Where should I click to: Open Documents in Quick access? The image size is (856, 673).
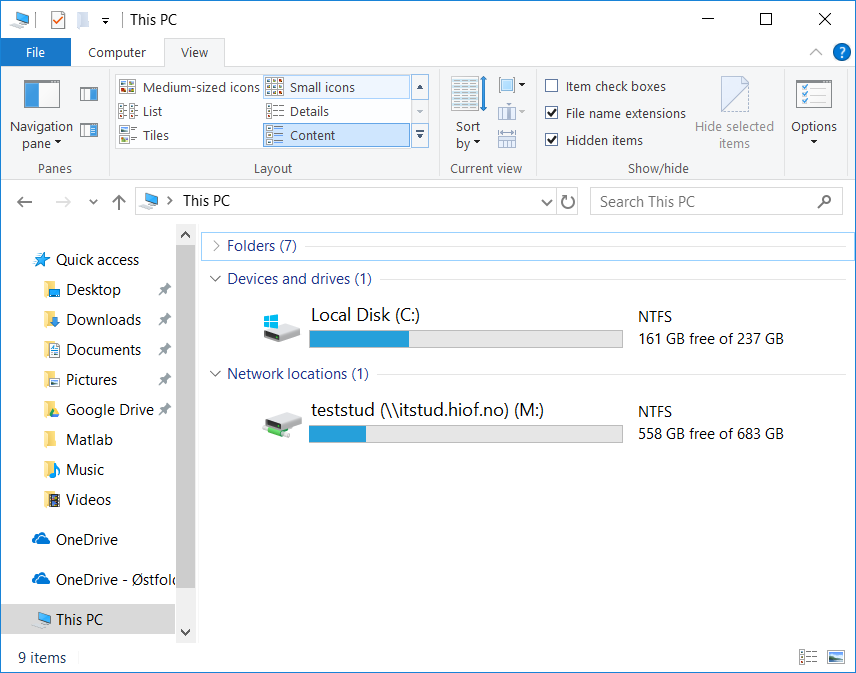coord(104,350)
